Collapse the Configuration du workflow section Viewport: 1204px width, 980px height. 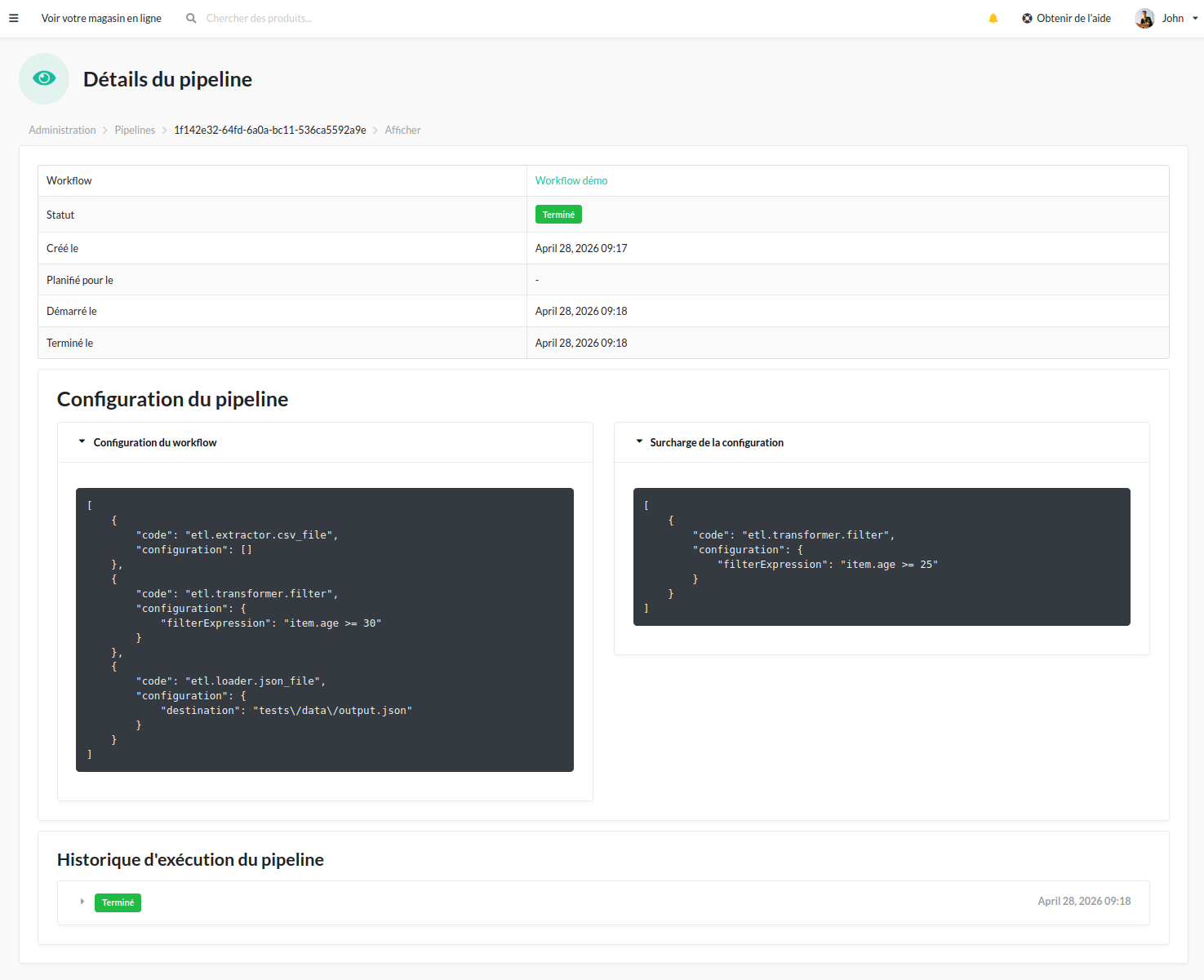(x=82, y=441)
